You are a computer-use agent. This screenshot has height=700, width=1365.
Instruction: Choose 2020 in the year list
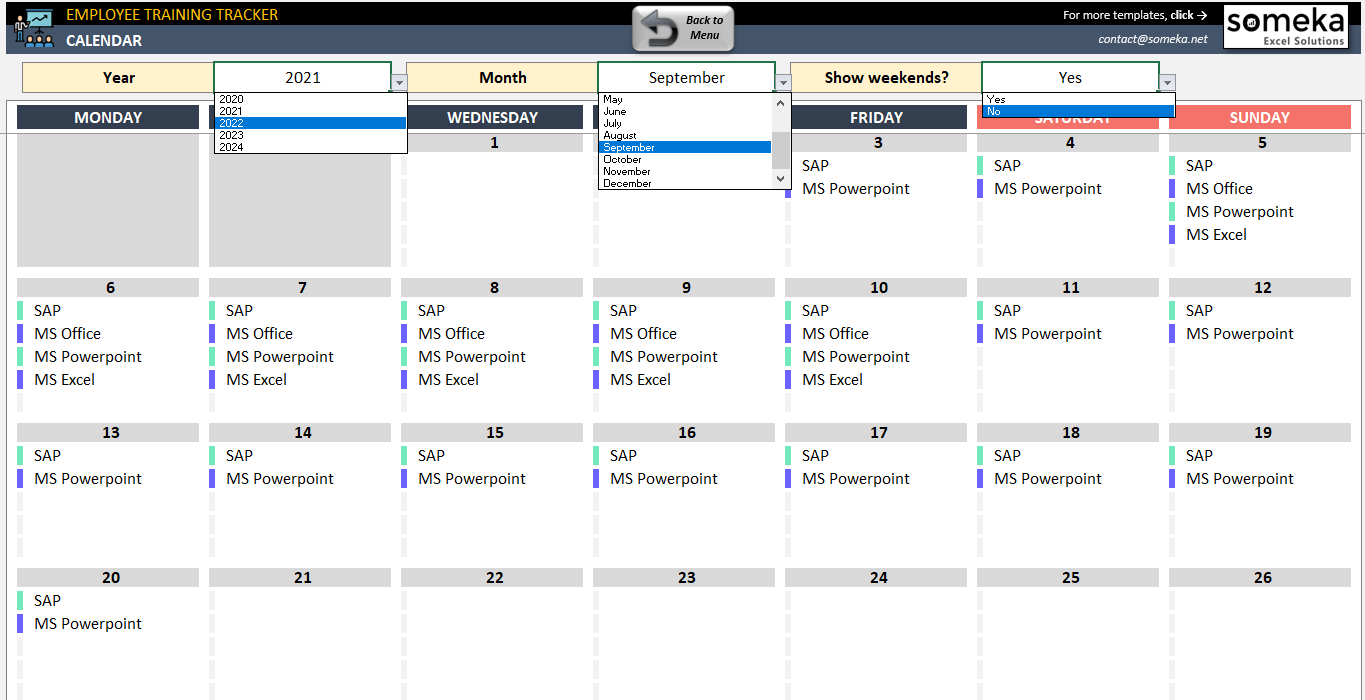pos(311,99)
